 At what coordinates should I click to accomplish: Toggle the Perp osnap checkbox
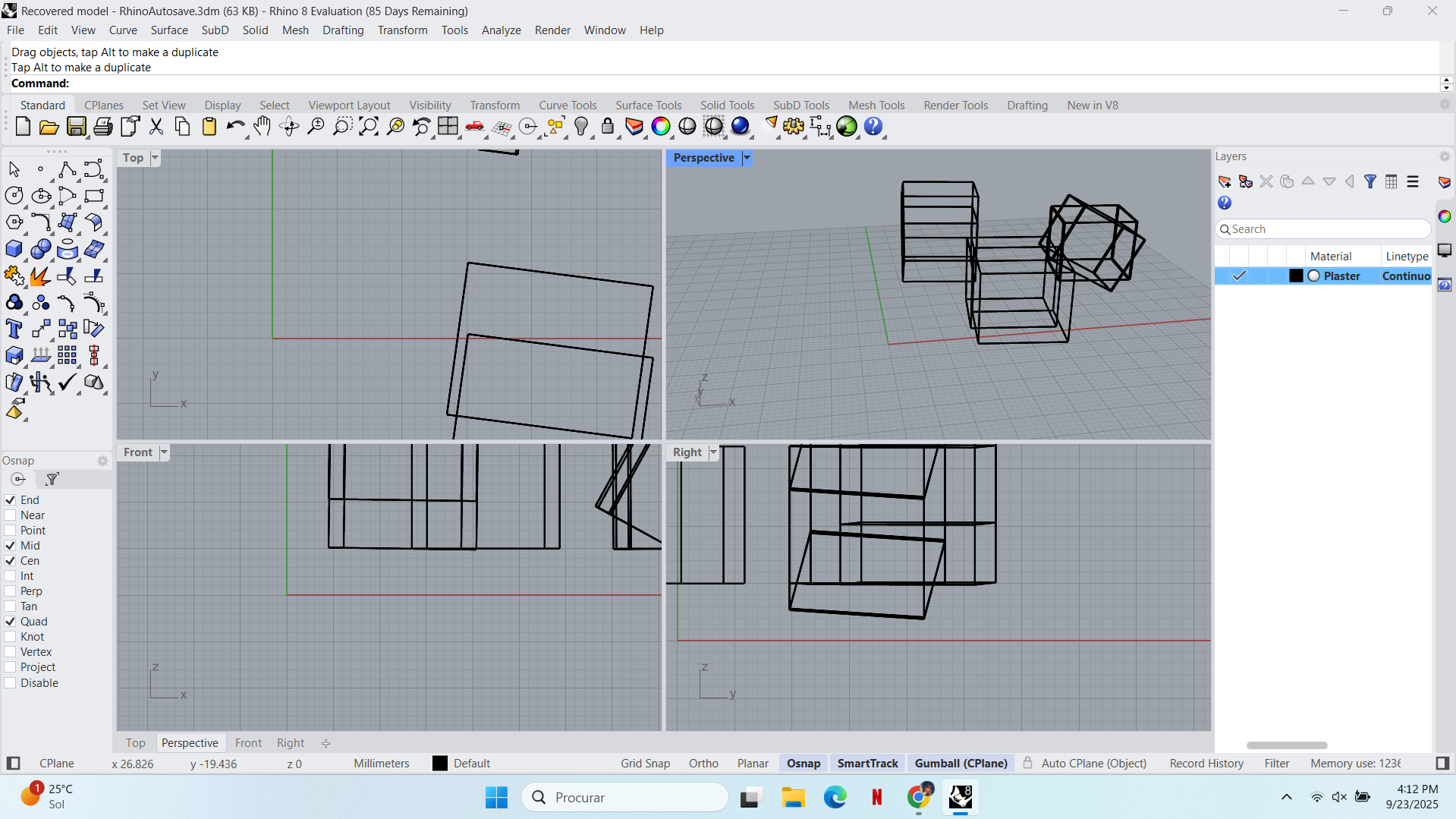(11, 591)
